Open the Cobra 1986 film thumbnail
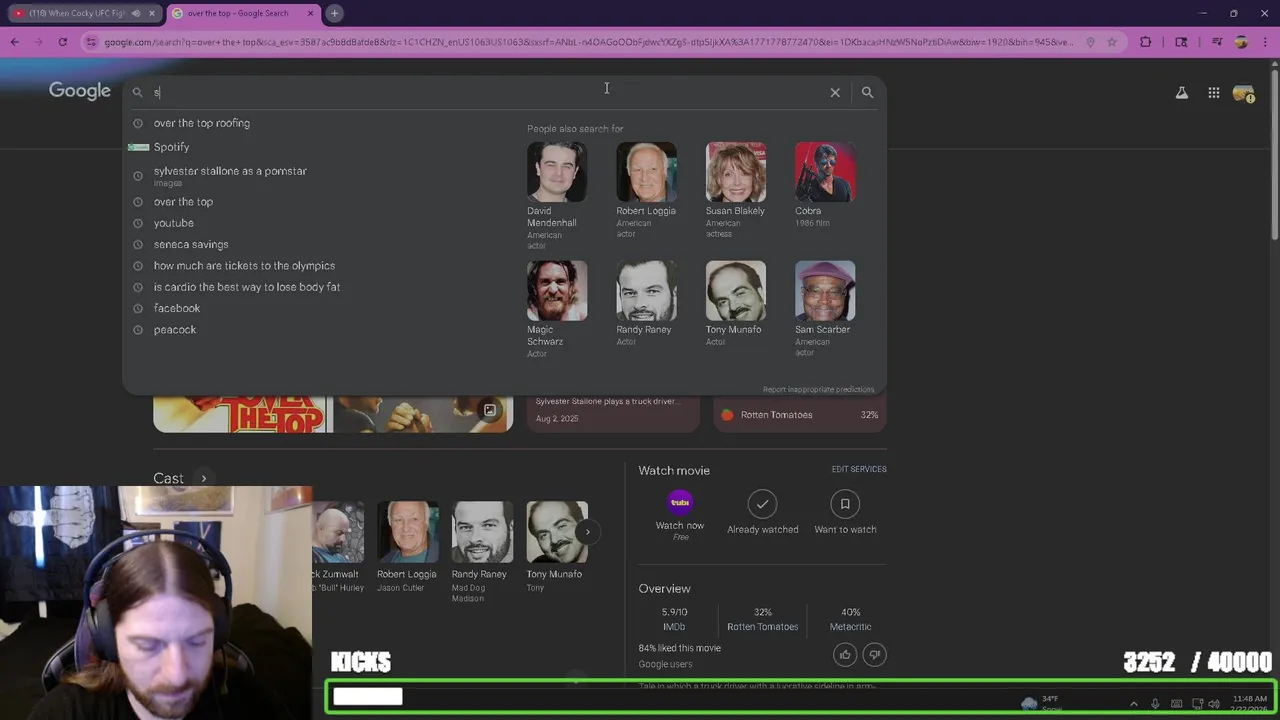 [x=825, y=172]
